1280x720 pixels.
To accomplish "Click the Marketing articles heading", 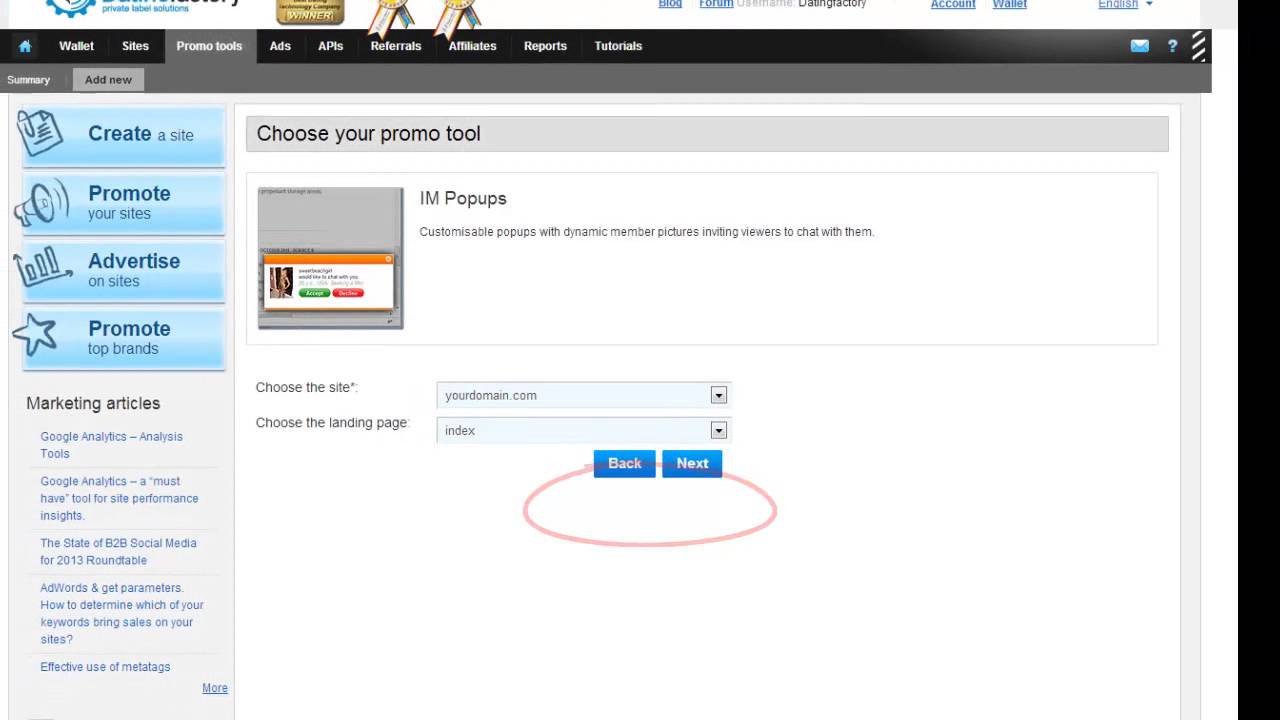I will (93, 403).
